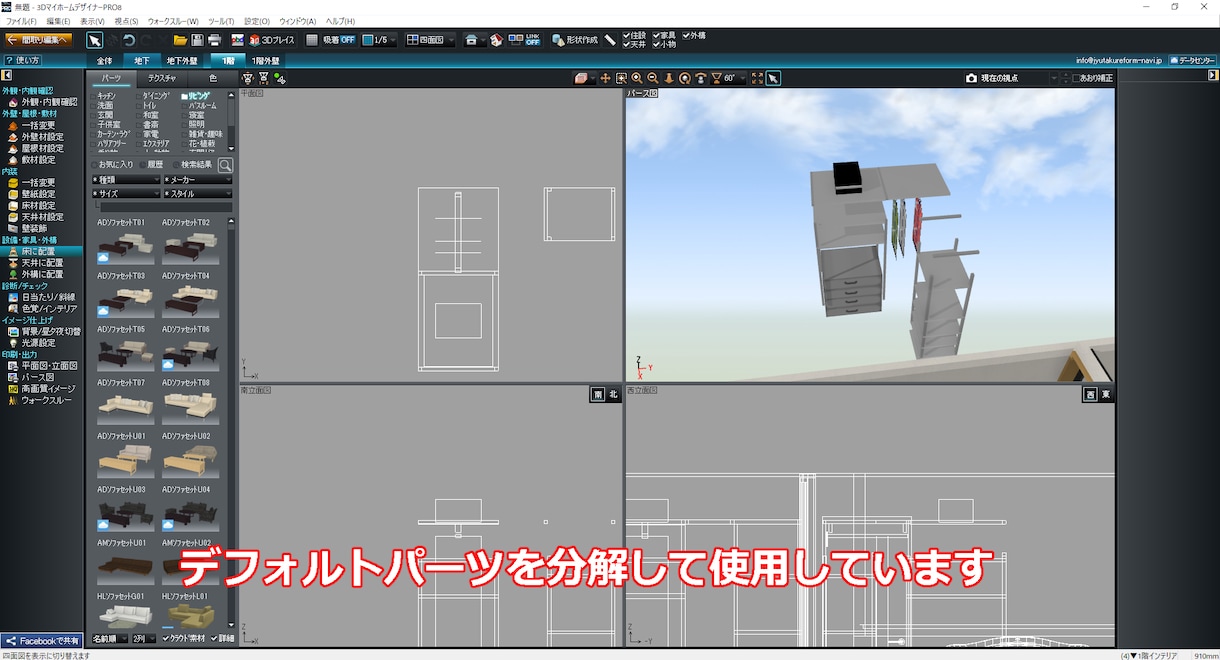Select the arrow selection tool in main toolbar
This screenshot has height=660, width=1220.
[94, 40]
